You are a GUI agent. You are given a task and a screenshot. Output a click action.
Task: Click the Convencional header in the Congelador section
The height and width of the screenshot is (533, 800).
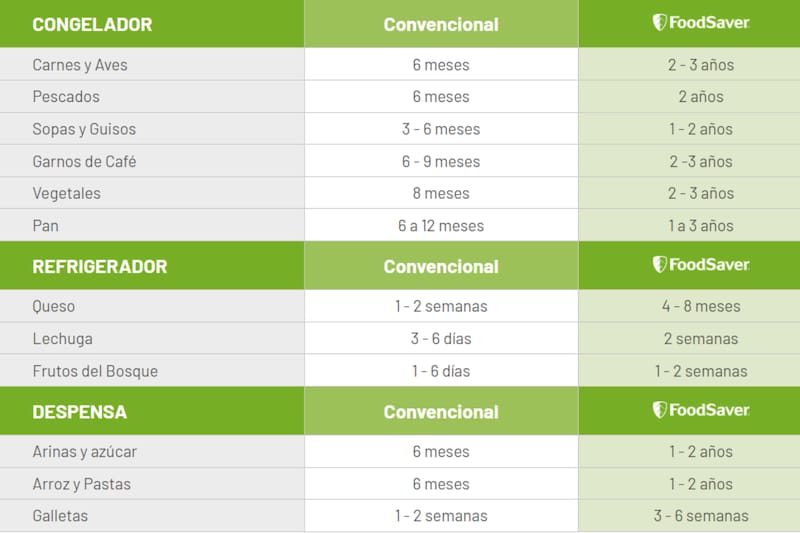coord(441,24)
